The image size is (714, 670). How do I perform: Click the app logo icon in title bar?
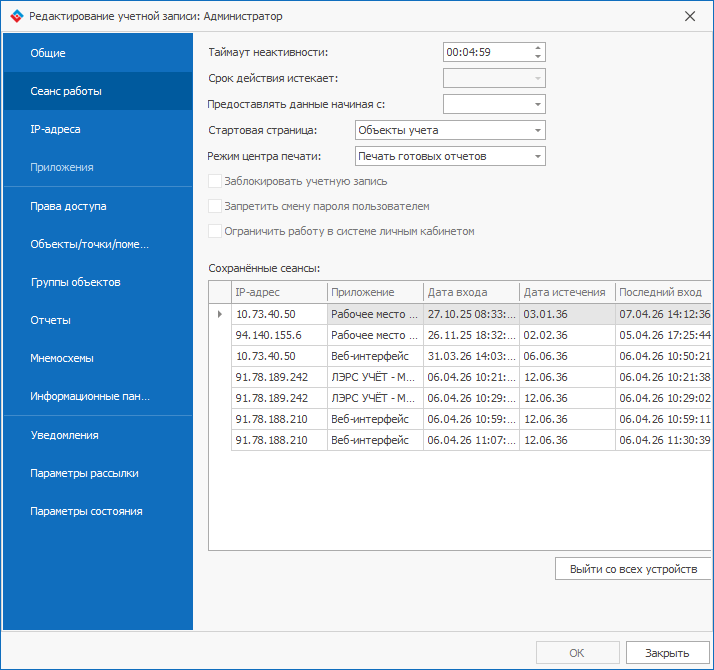pos(15,16)
